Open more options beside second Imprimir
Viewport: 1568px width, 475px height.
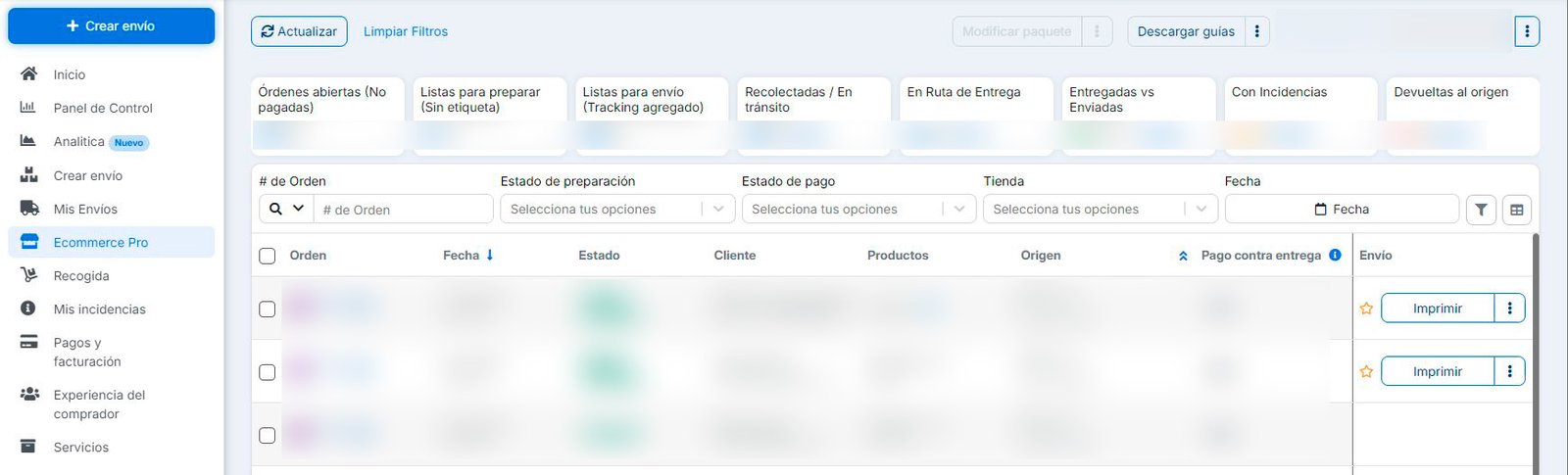pos(1509,371)
